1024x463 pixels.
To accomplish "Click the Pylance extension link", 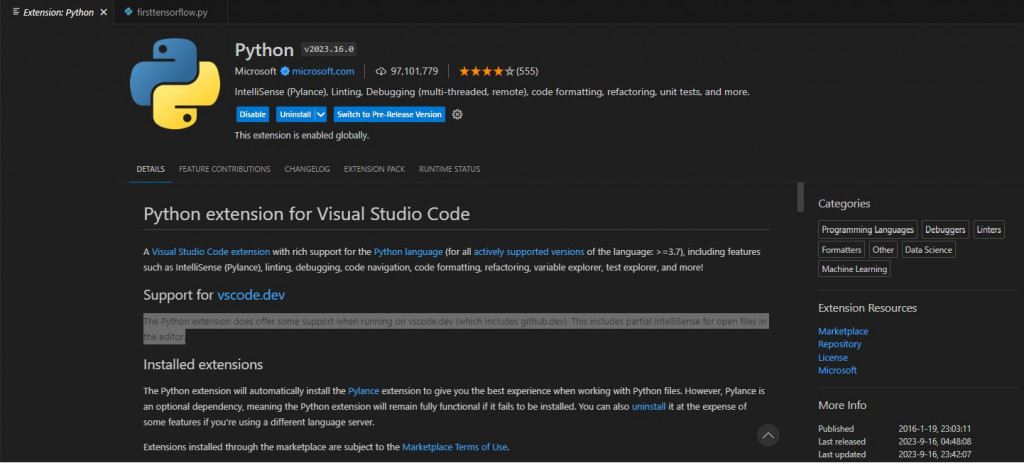I will (364, 390).
